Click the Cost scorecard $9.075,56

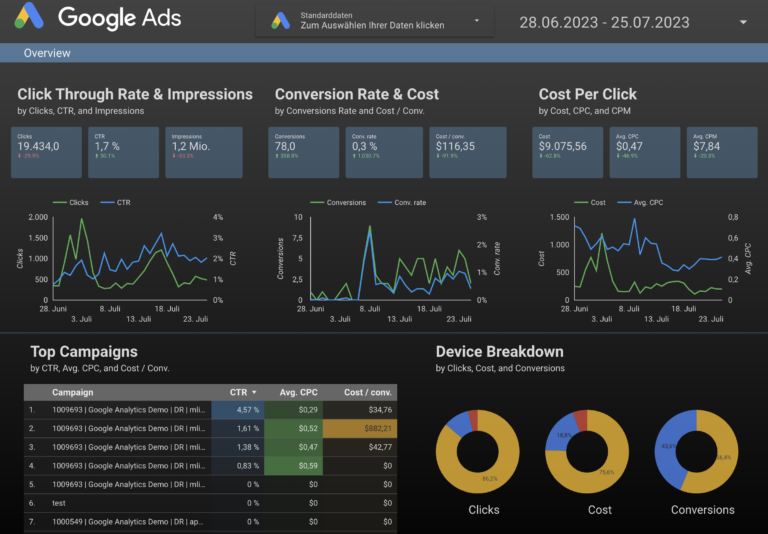568,152
